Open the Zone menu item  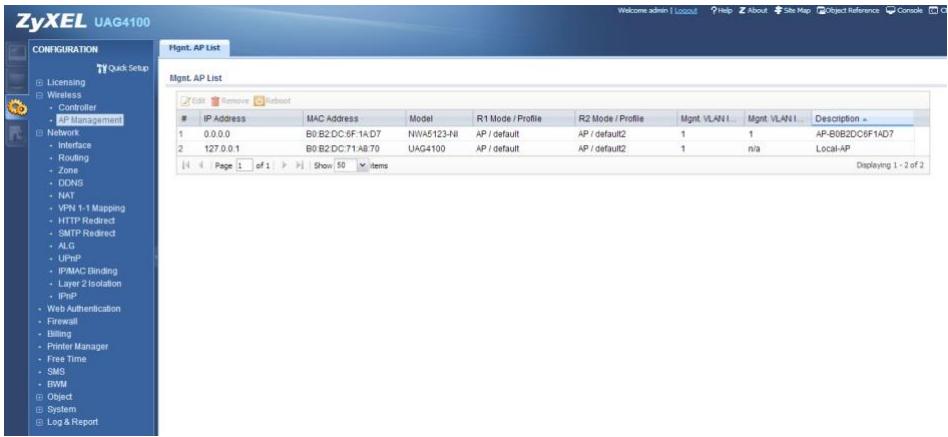click(68, 170)
